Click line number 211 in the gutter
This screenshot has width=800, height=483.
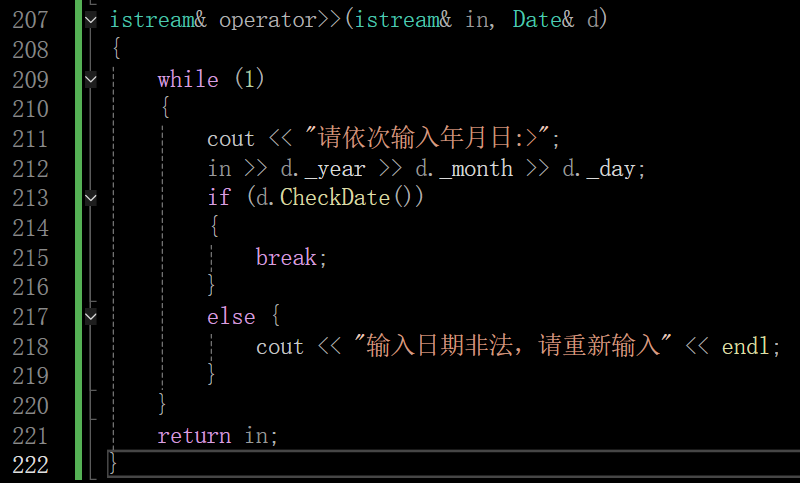[30, 139]
